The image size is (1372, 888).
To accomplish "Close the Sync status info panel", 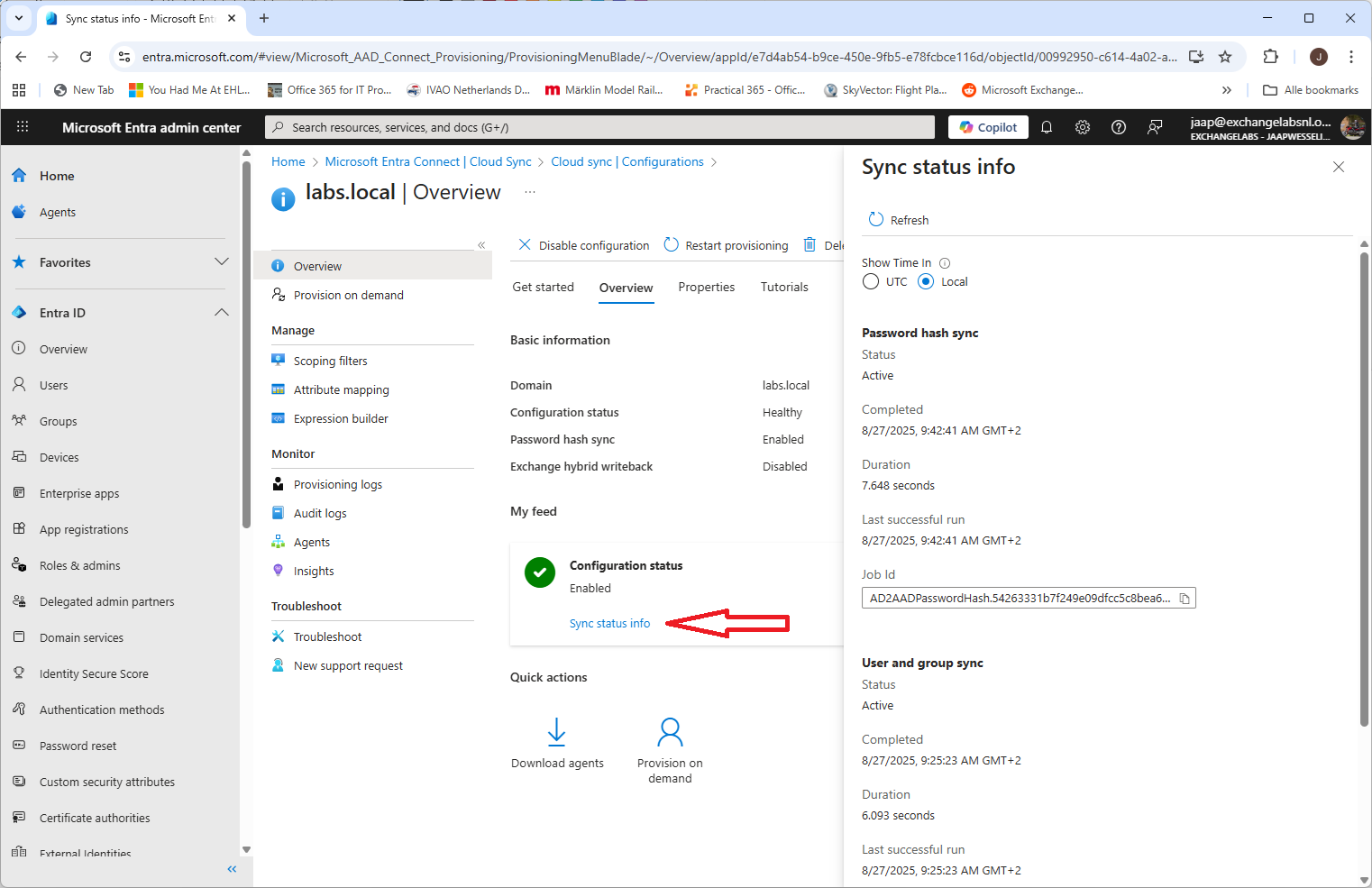I will coord(1338,167).
